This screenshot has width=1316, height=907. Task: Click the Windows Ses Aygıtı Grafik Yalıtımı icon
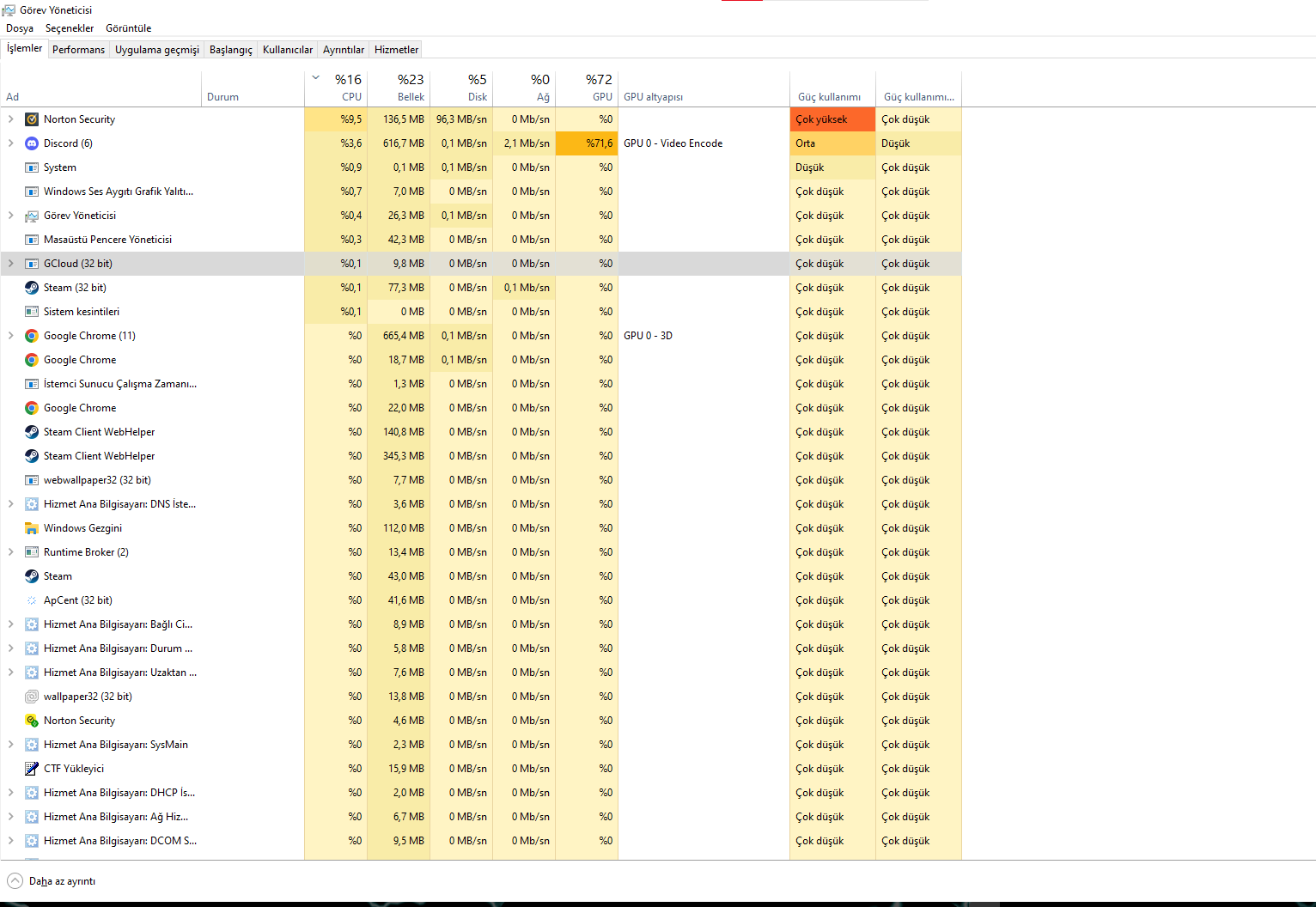click(32, 192)
